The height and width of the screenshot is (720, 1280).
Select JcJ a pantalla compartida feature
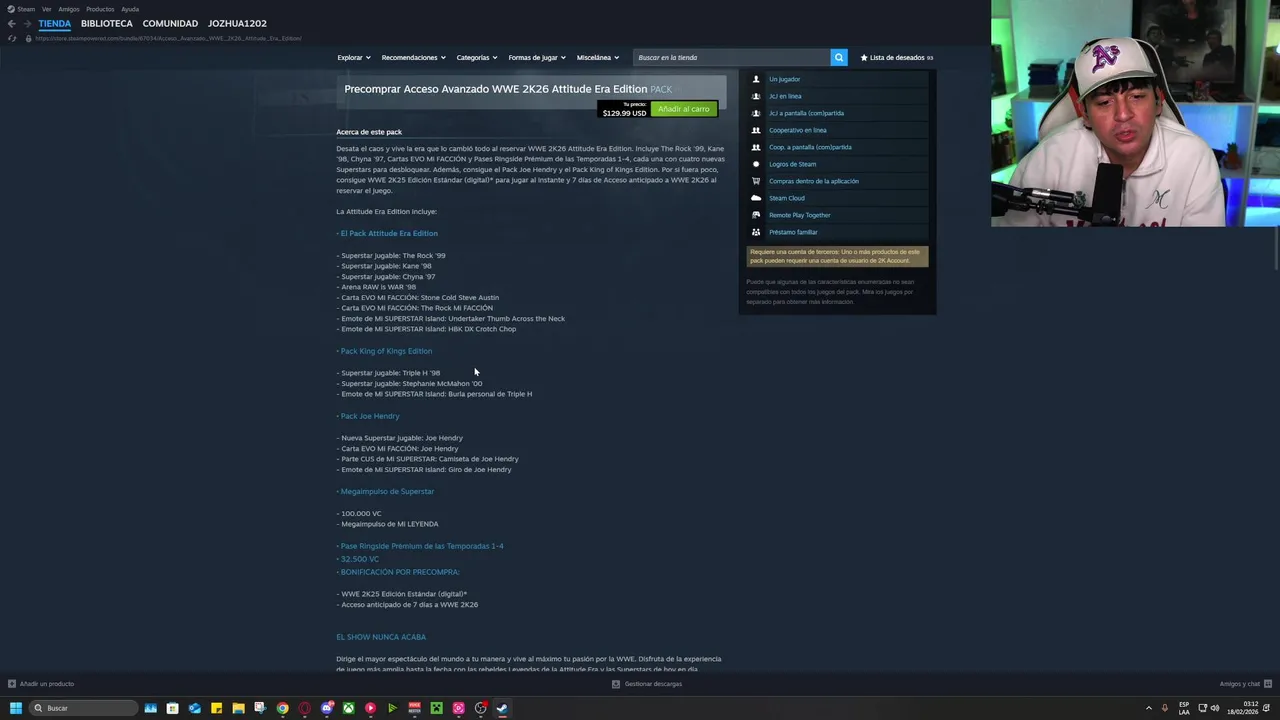(806, 113)
